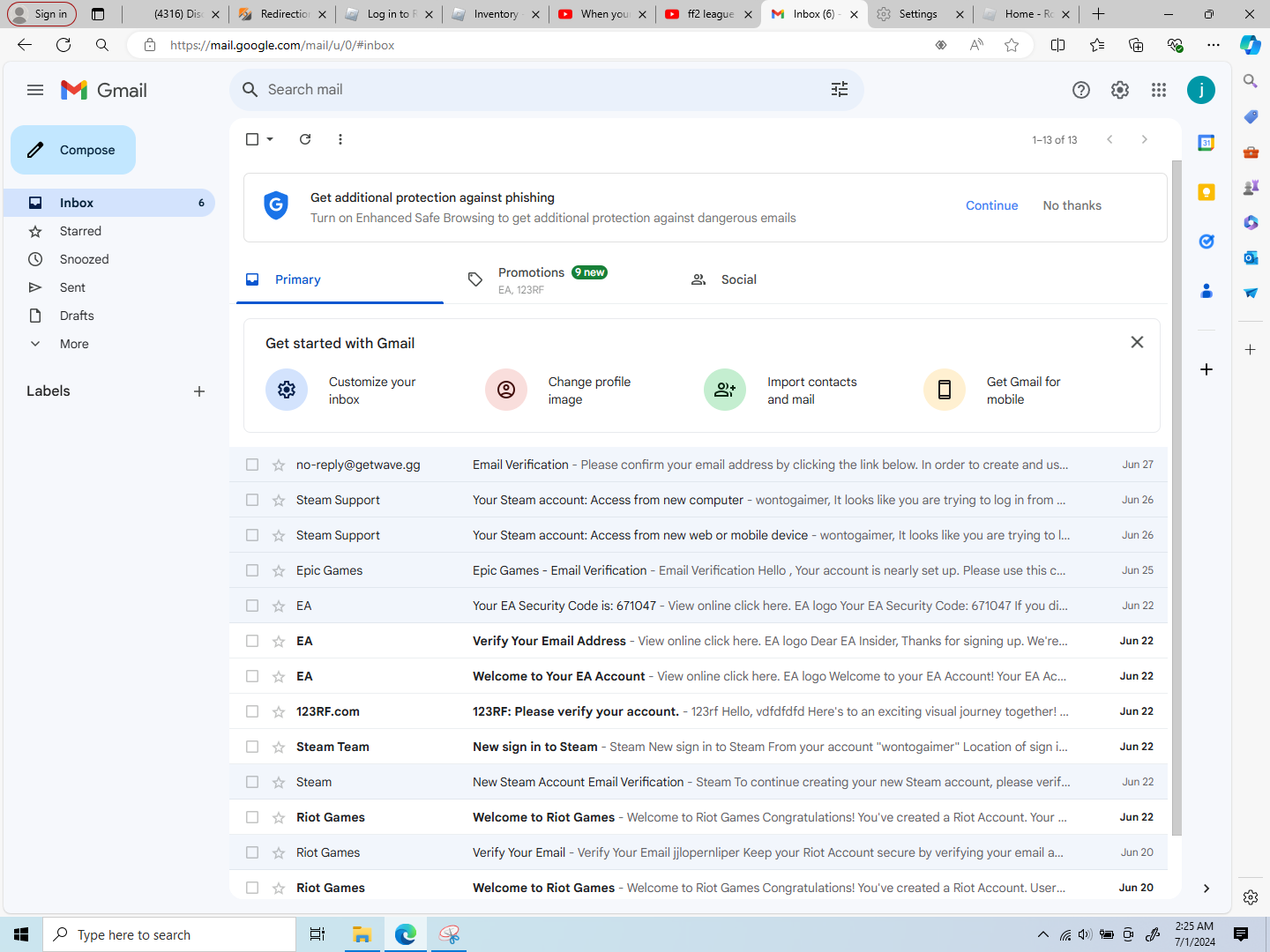The image size is (1270, 952).
Task: Select the 123RF.com email checkbox
Action: [x=252, y=711]
